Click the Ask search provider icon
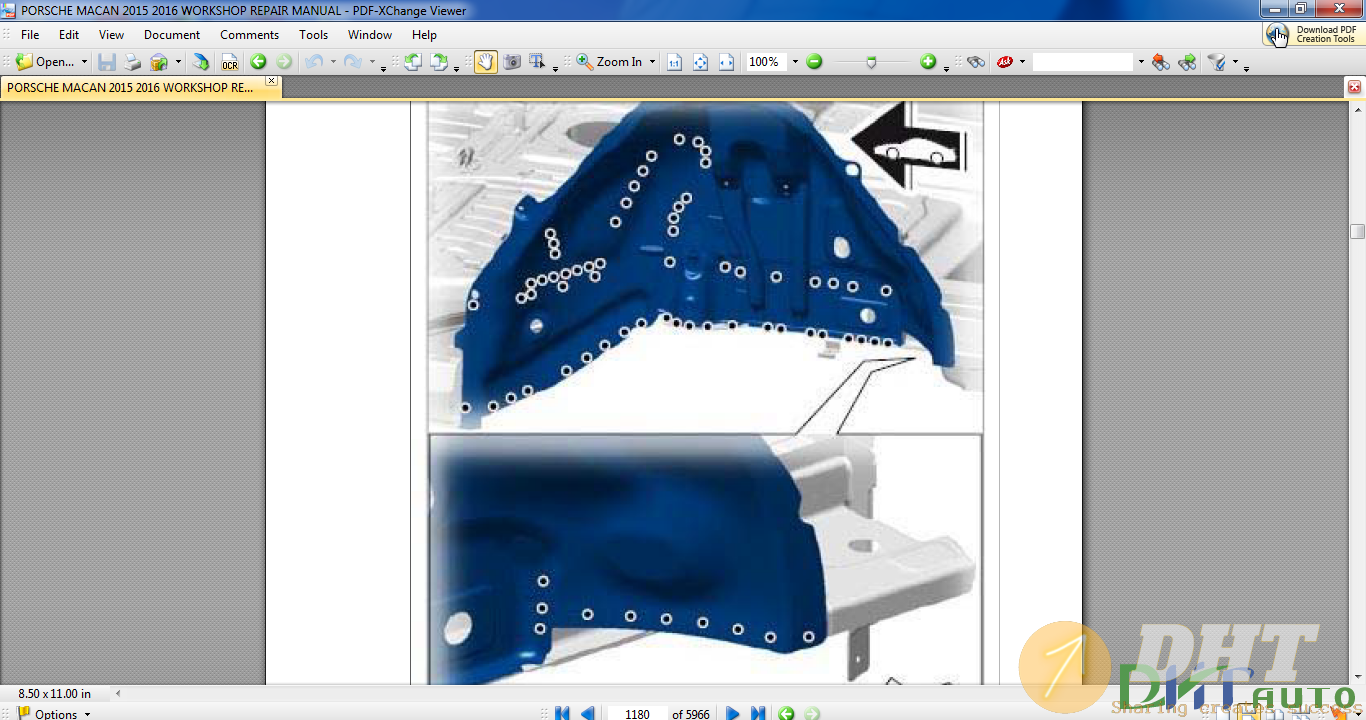1366x720 pixels. pyautogui.click(x=1005, y=62)
